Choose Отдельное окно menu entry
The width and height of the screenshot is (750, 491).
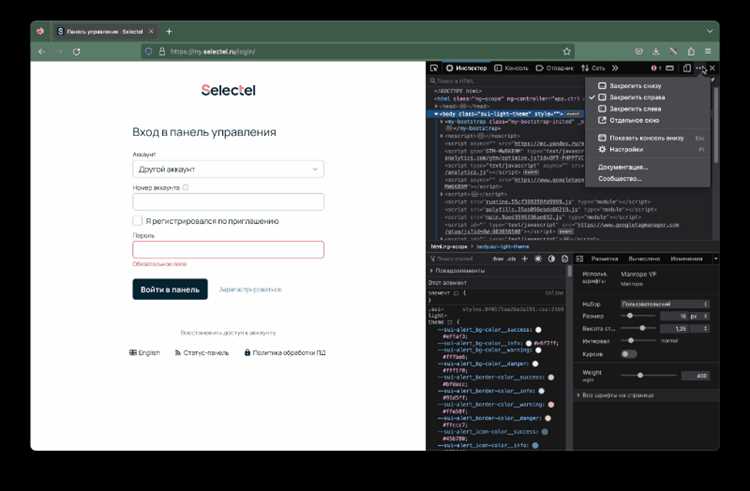click(x=648, y=120)
